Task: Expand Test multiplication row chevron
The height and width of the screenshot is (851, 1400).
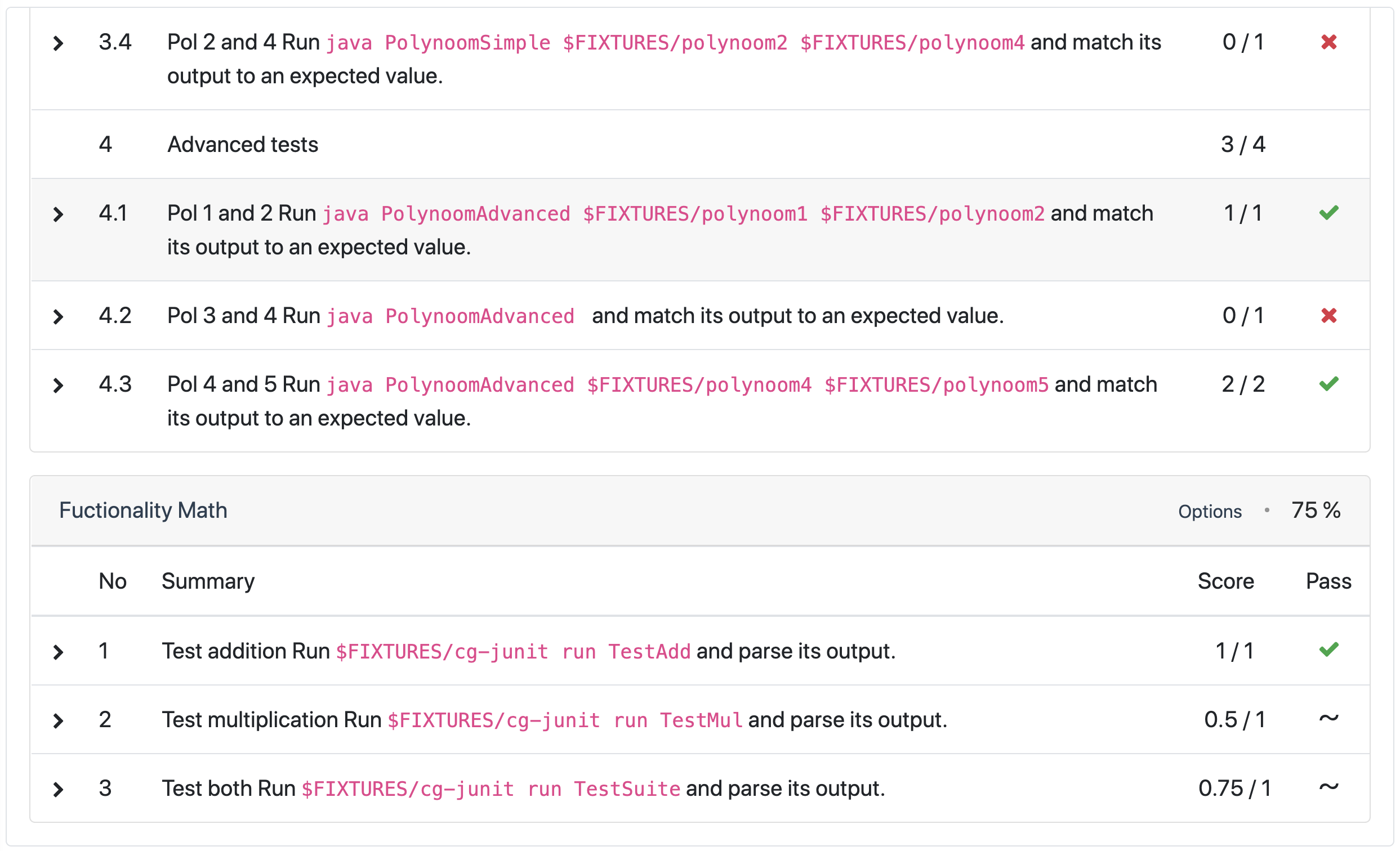Action: 58,721
